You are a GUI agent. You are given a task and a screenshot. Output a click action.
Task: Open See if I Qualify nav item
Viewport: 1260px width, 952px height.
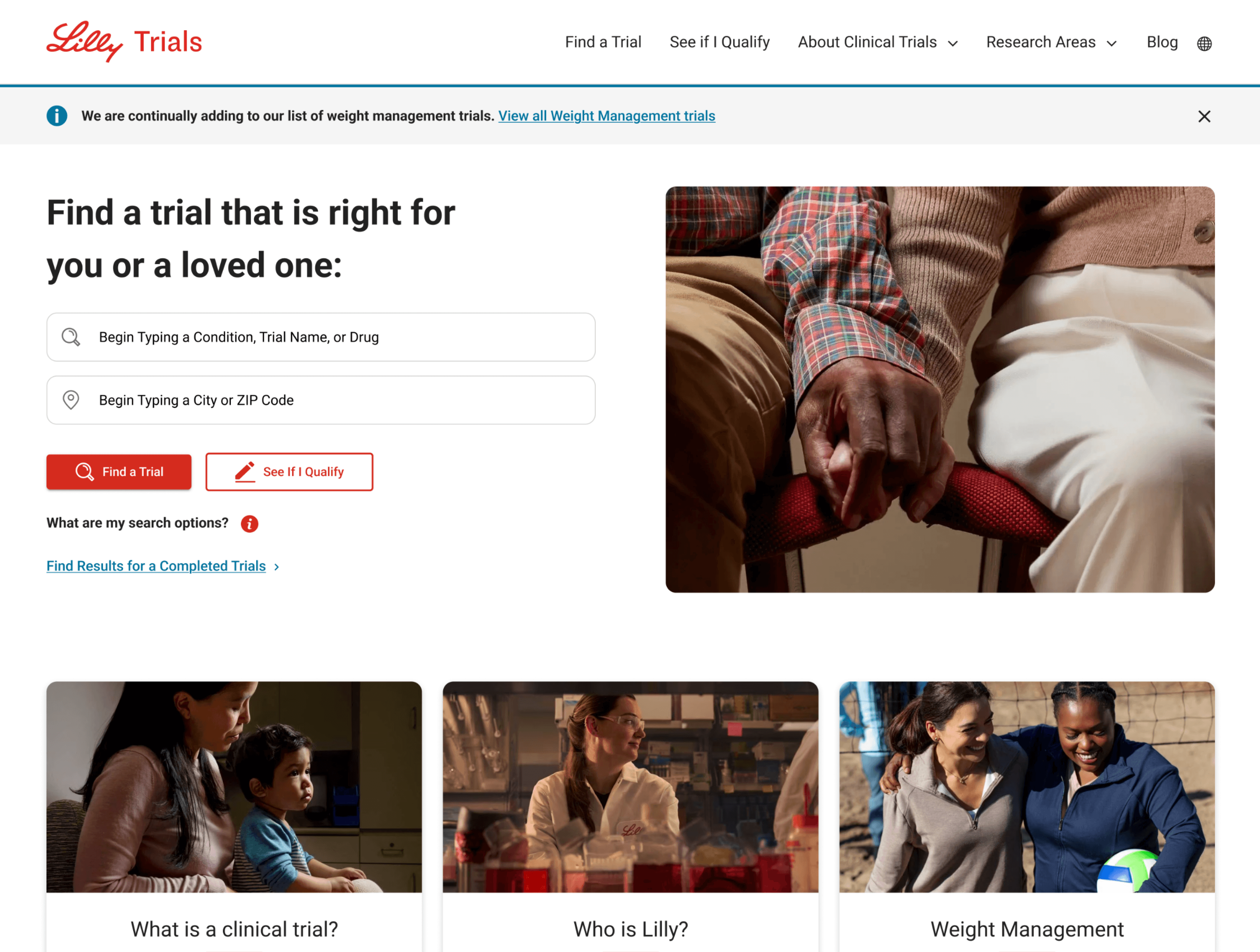[x=719, y=42]
